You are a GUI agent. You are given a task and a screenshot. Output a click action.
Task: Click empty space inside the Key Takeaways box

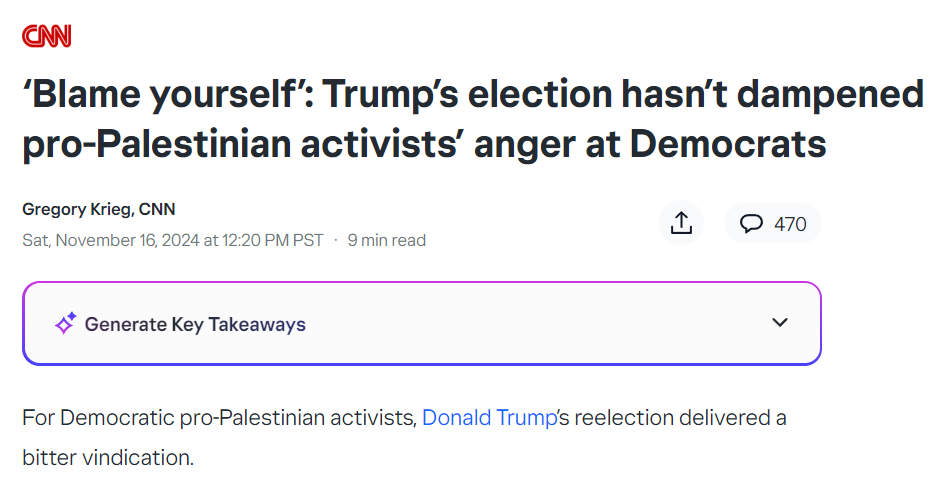click(x=538, y=323)
